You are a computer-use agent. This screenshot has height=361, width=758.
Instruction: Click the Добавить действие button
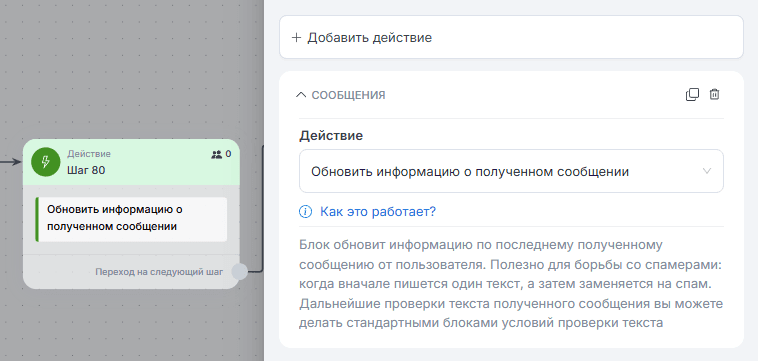(x=511, y=37)
